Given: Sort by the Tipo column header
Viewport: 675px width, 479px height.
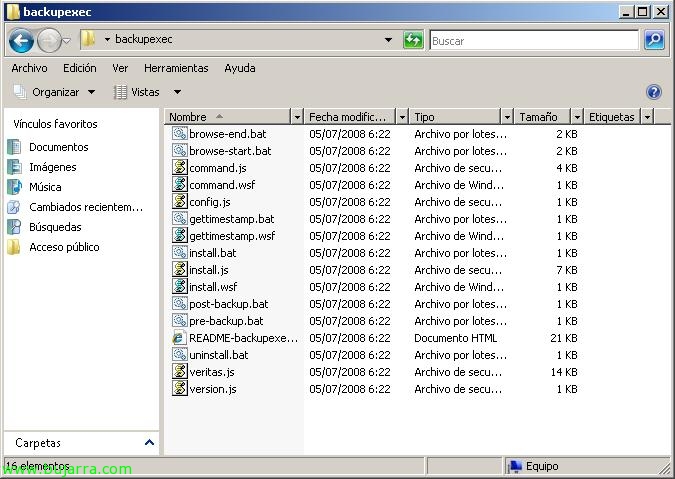Looking at the screenshot, I should point(455,117).
